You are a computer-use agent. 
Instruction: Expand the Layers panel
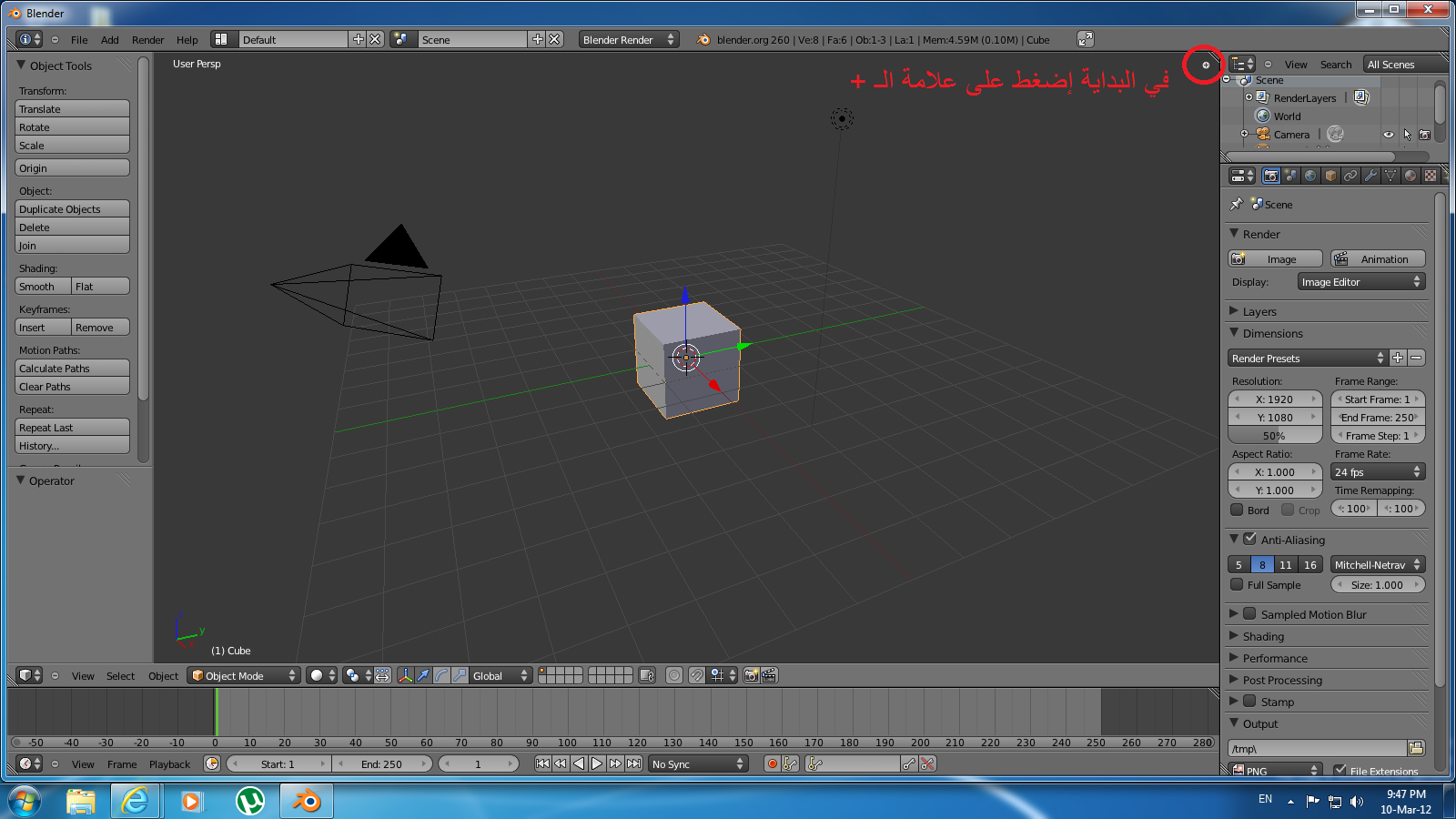tap(1234, 311)
